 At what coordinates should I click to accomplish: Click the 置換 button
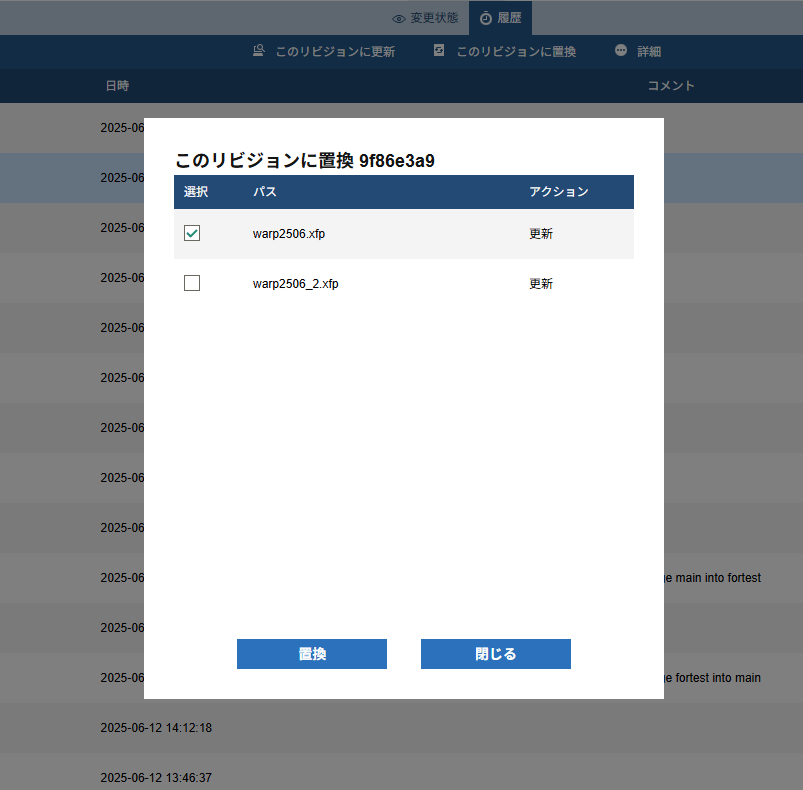(312, 654)
